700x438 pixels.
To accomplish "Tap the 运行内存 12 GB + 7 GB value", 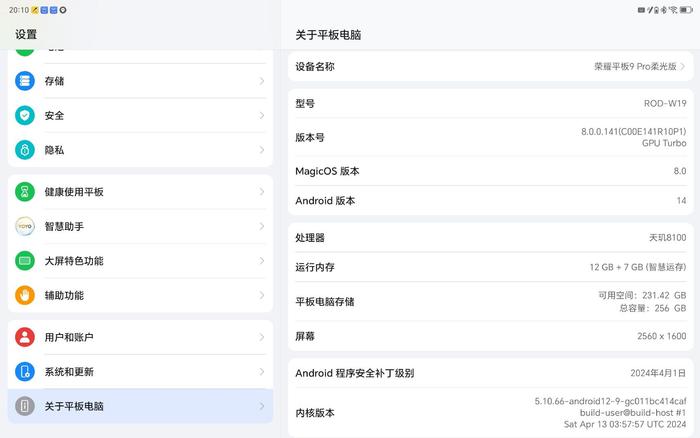I will pos(638,267).
